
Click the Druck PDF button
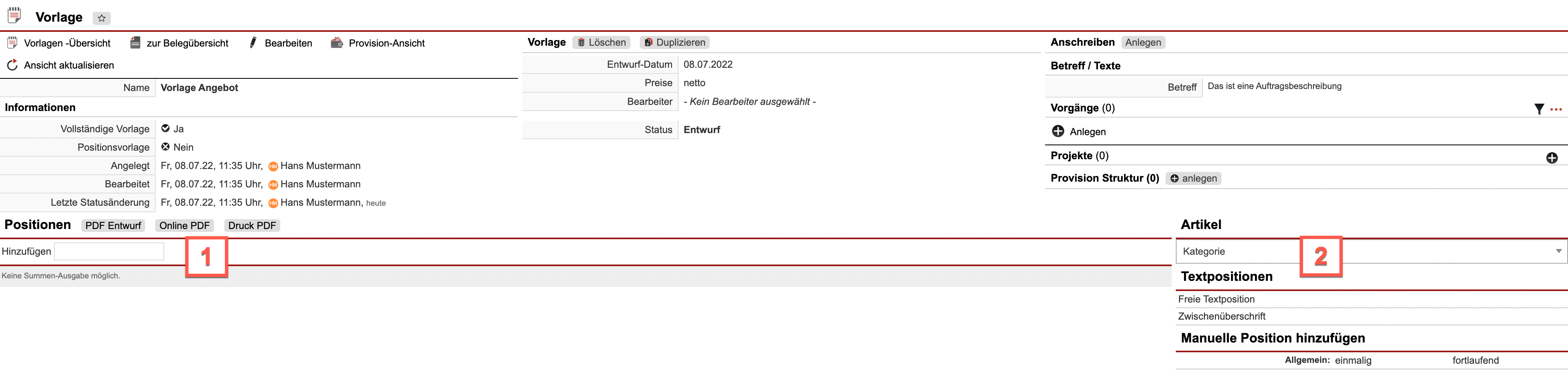(x=252, y=225)
